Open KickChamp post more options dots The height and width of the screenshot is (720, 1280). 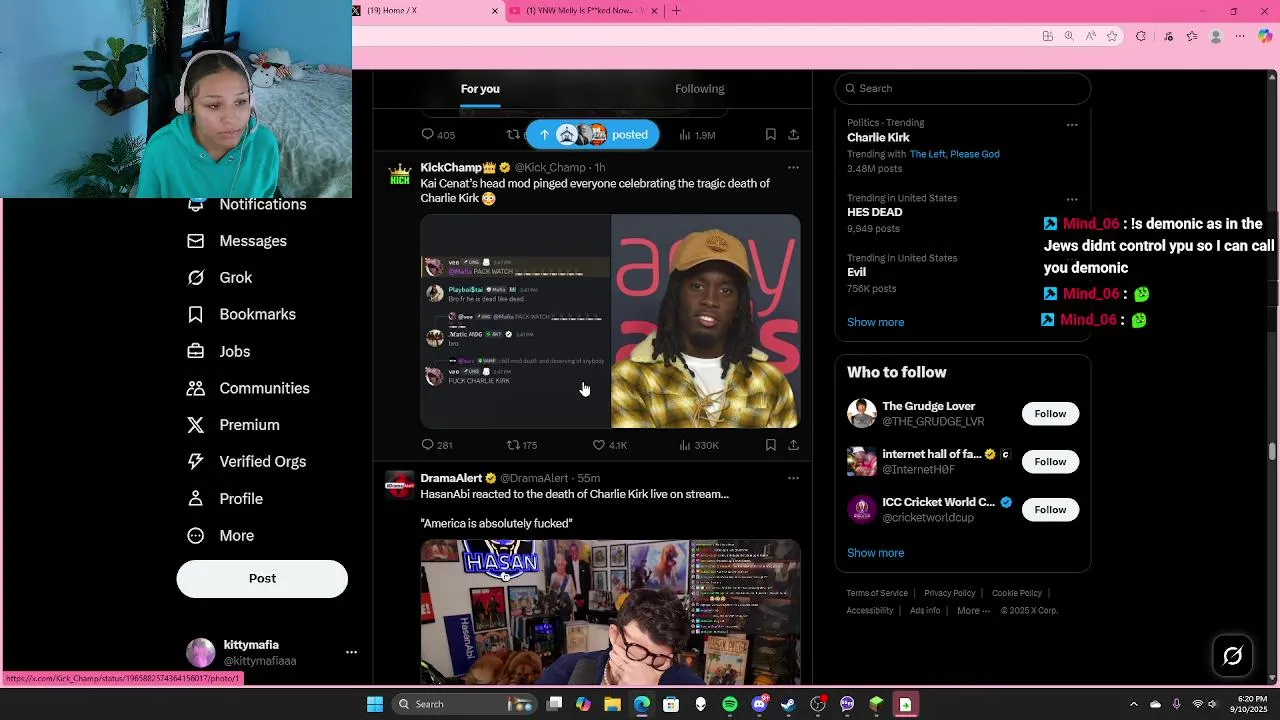click(793, 168)
